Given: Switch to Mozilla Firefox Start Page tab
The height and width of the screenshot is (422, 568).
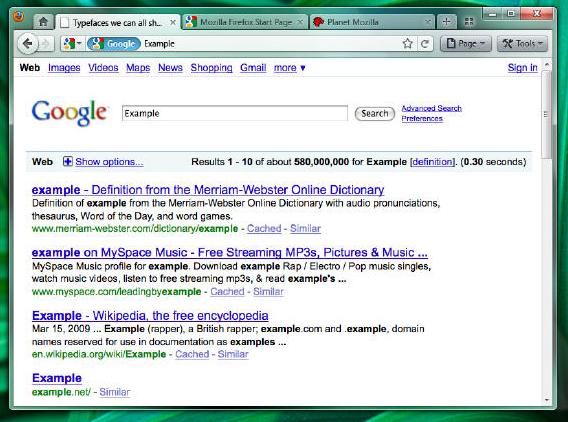Looking at the screenshot, I should 245,22.
